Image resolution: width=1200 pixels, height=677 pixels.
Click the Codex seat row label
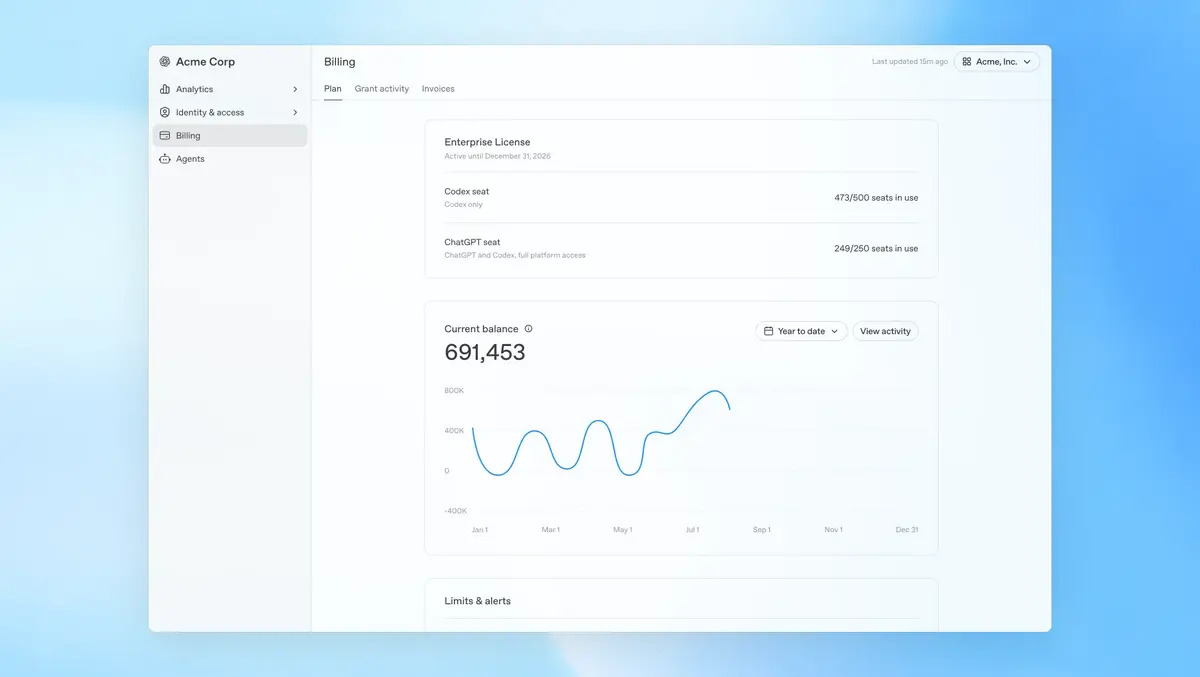pos(467,191)
